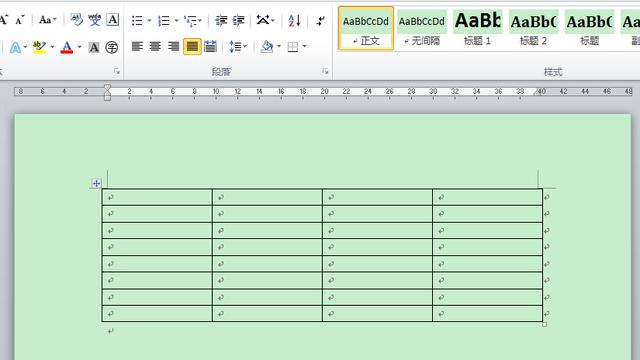The image size is (640, 360).
Task: Click the first-line indent marker on ruler
Action: tap(107, 87)
